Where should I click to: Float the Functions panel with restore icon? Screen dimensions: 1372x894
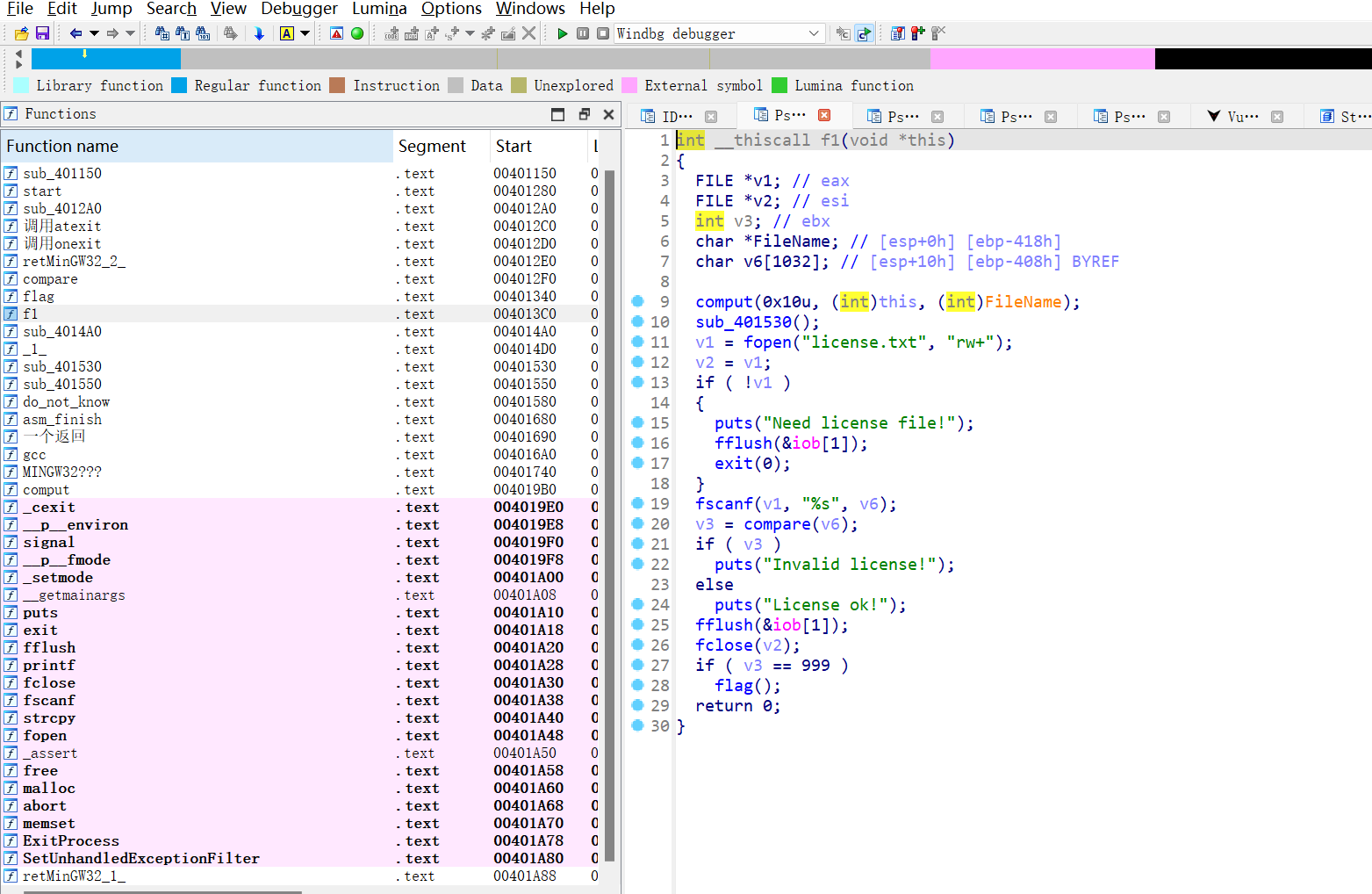tap(585, 114)
